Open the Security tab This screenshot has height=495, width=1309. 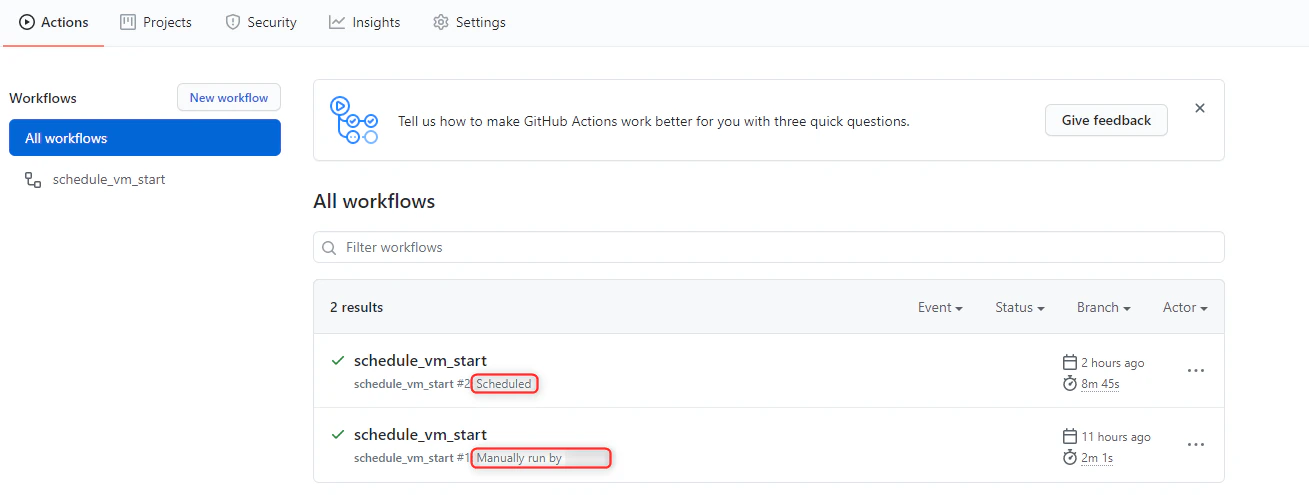click(261, 22)
